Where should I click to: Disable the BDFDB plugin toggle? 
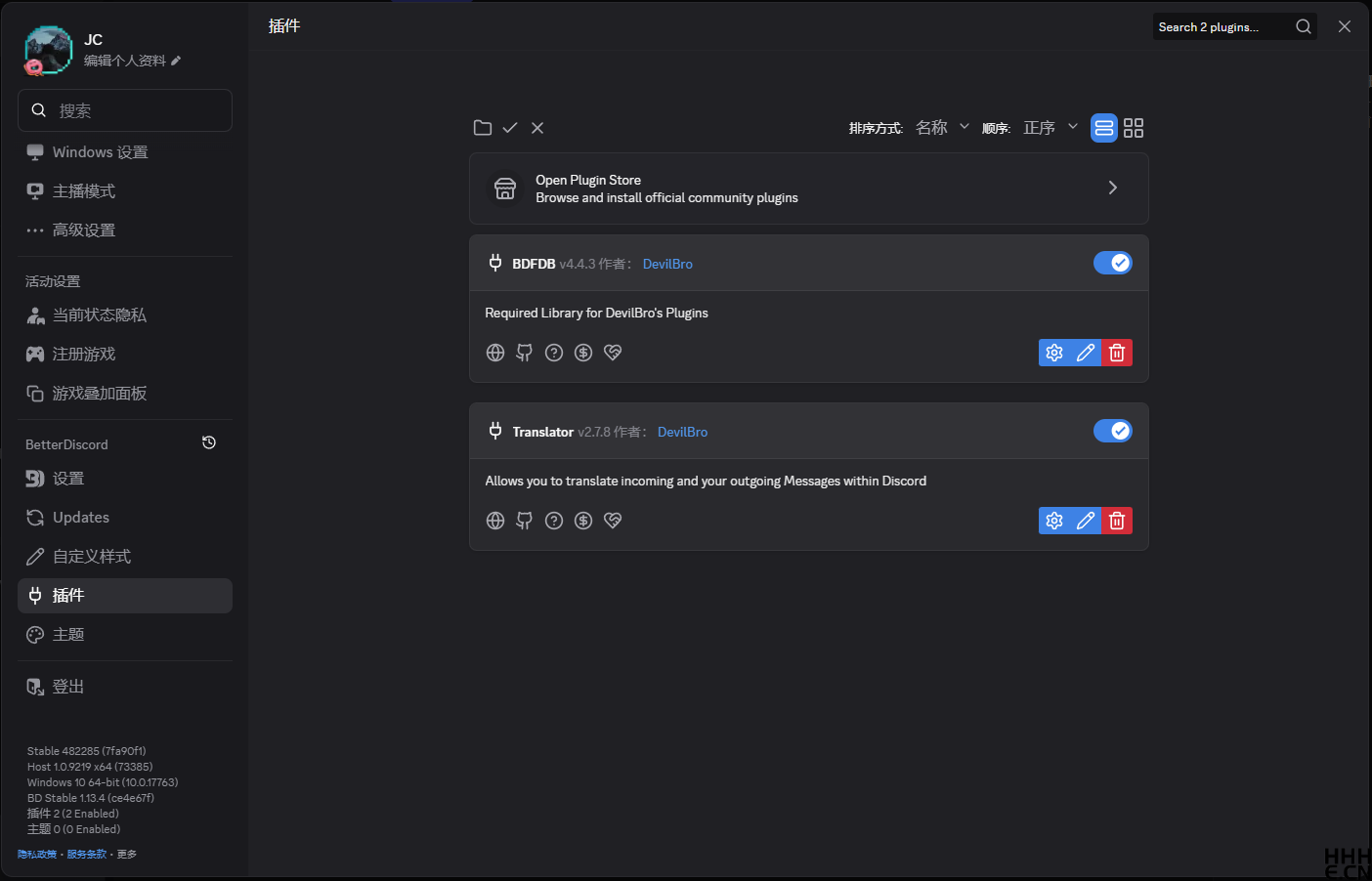tap(1113, 262)
